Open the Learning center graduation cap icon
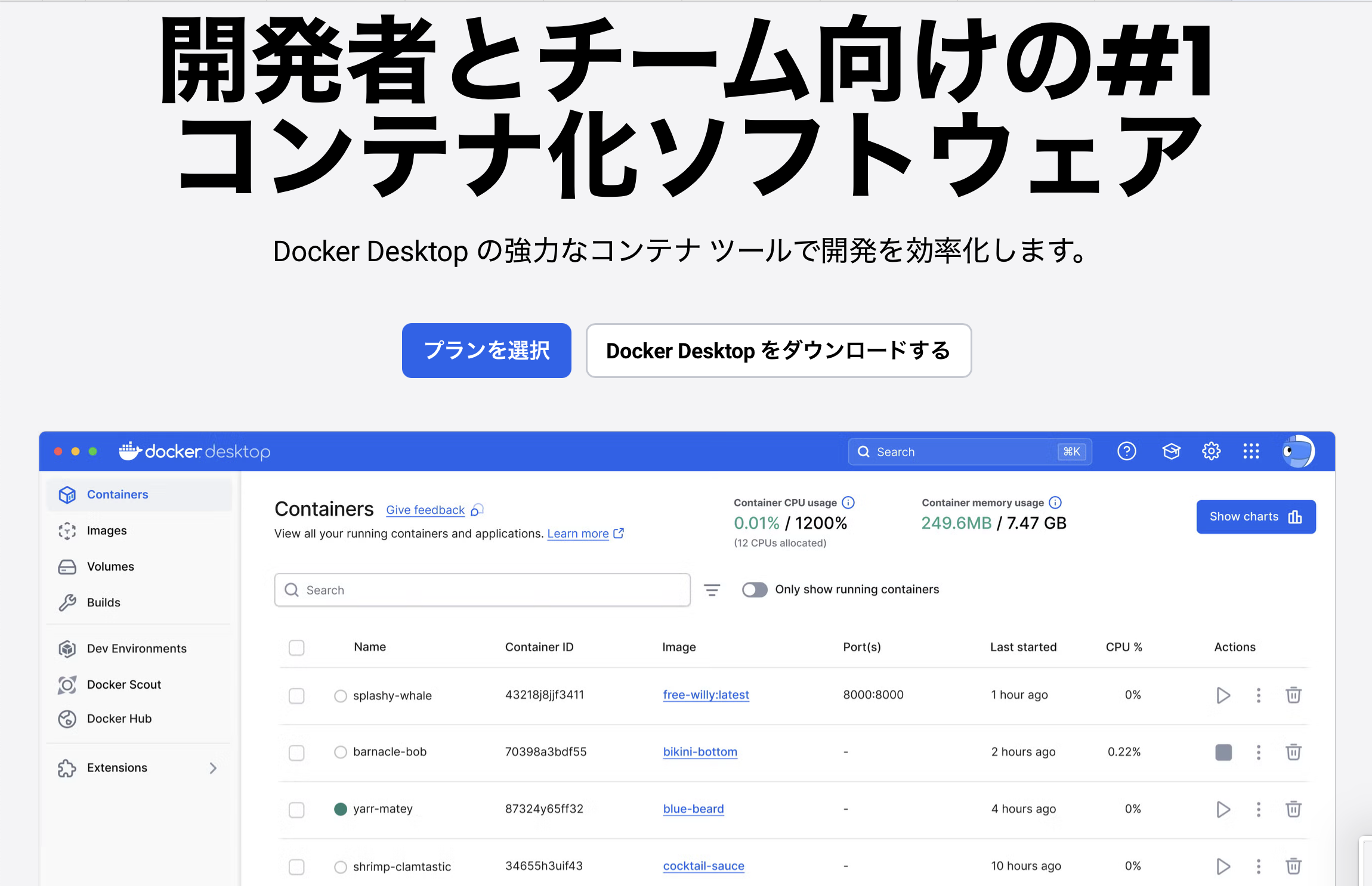 pyautogui.click(x=1171, y=451)
